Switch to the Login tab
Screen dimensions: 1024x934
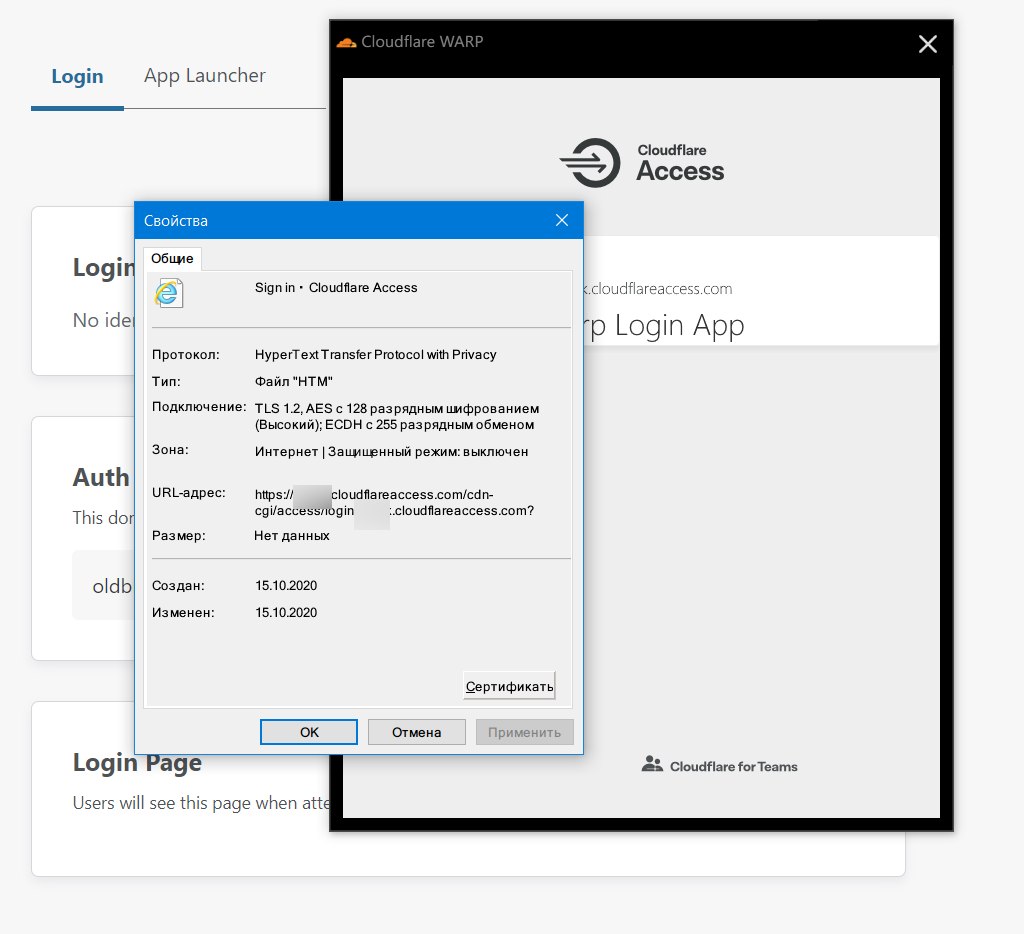pos(77,76)
